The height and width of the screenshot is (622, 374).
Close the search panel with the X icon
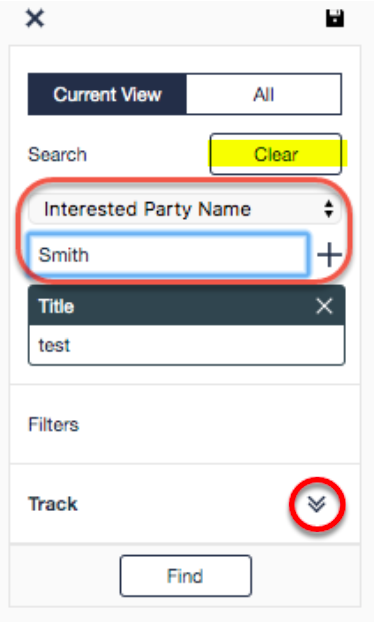click(35, 18)
